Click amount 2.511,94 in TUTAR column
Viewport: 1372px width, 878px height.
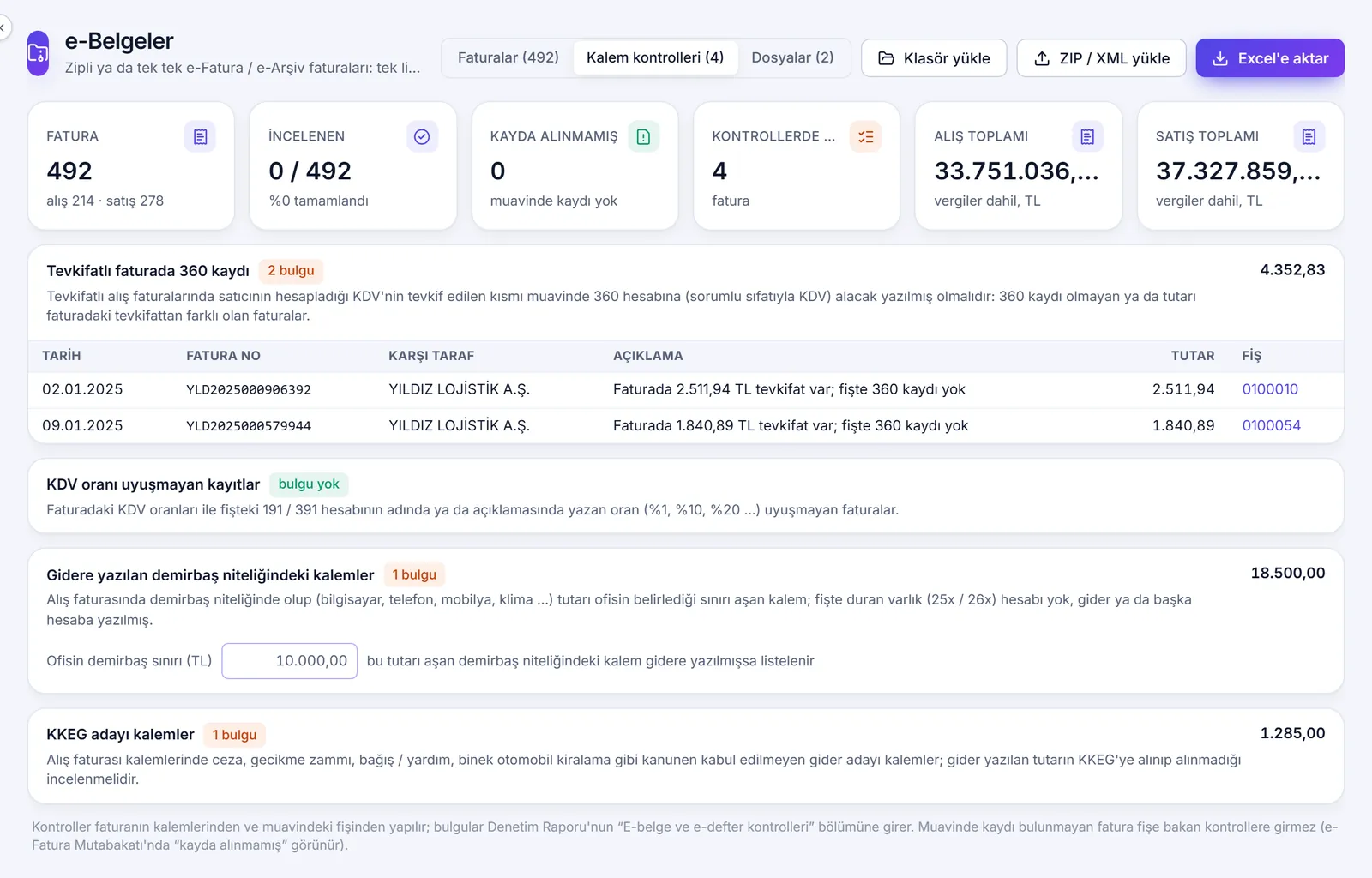(1183, 389)
